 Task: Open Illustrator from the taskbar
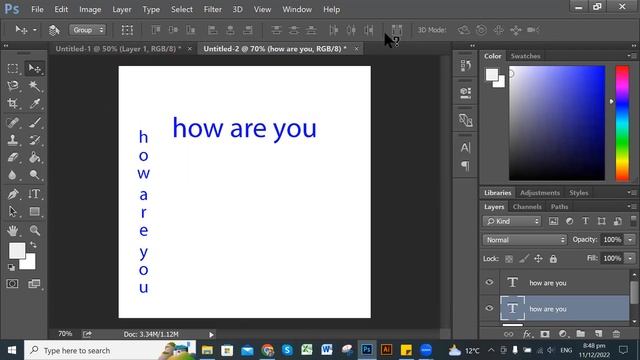pos(386,350)
